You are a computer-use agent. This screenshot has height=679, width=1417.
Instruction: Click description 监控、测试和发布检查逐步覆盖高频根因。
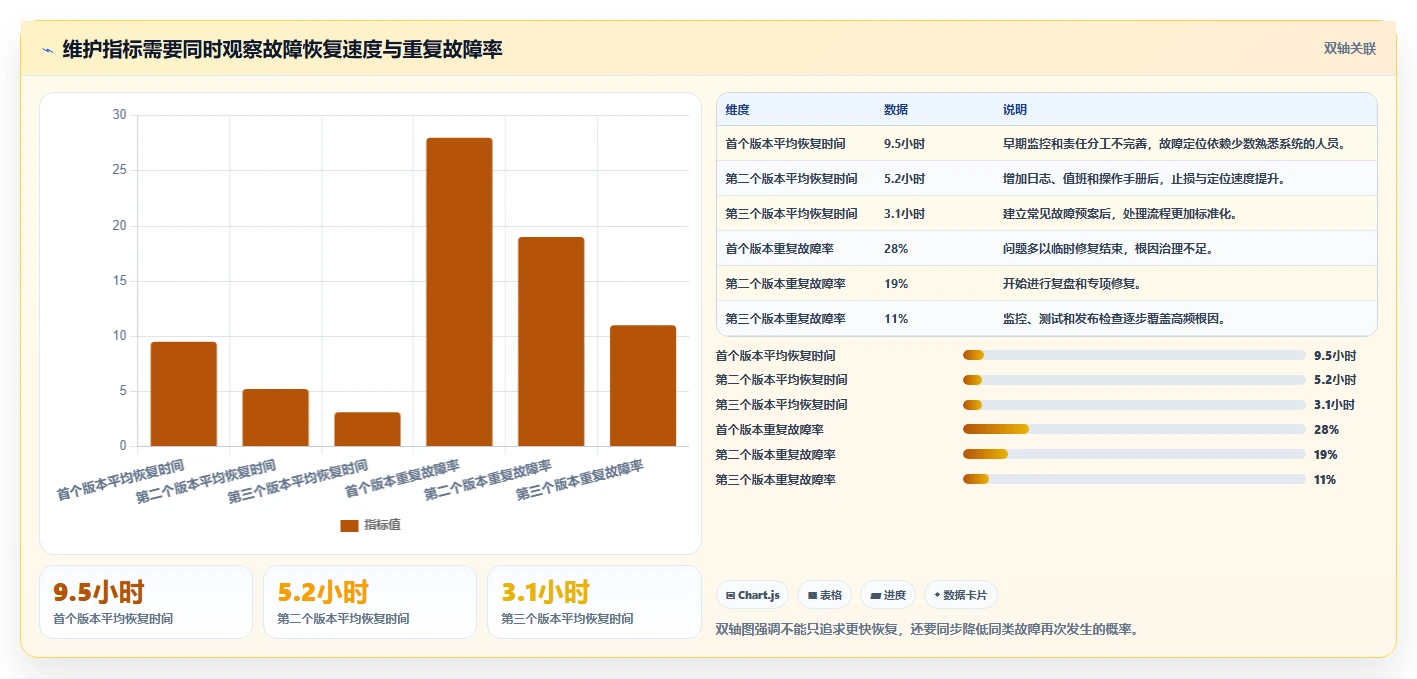(1114, 319)
